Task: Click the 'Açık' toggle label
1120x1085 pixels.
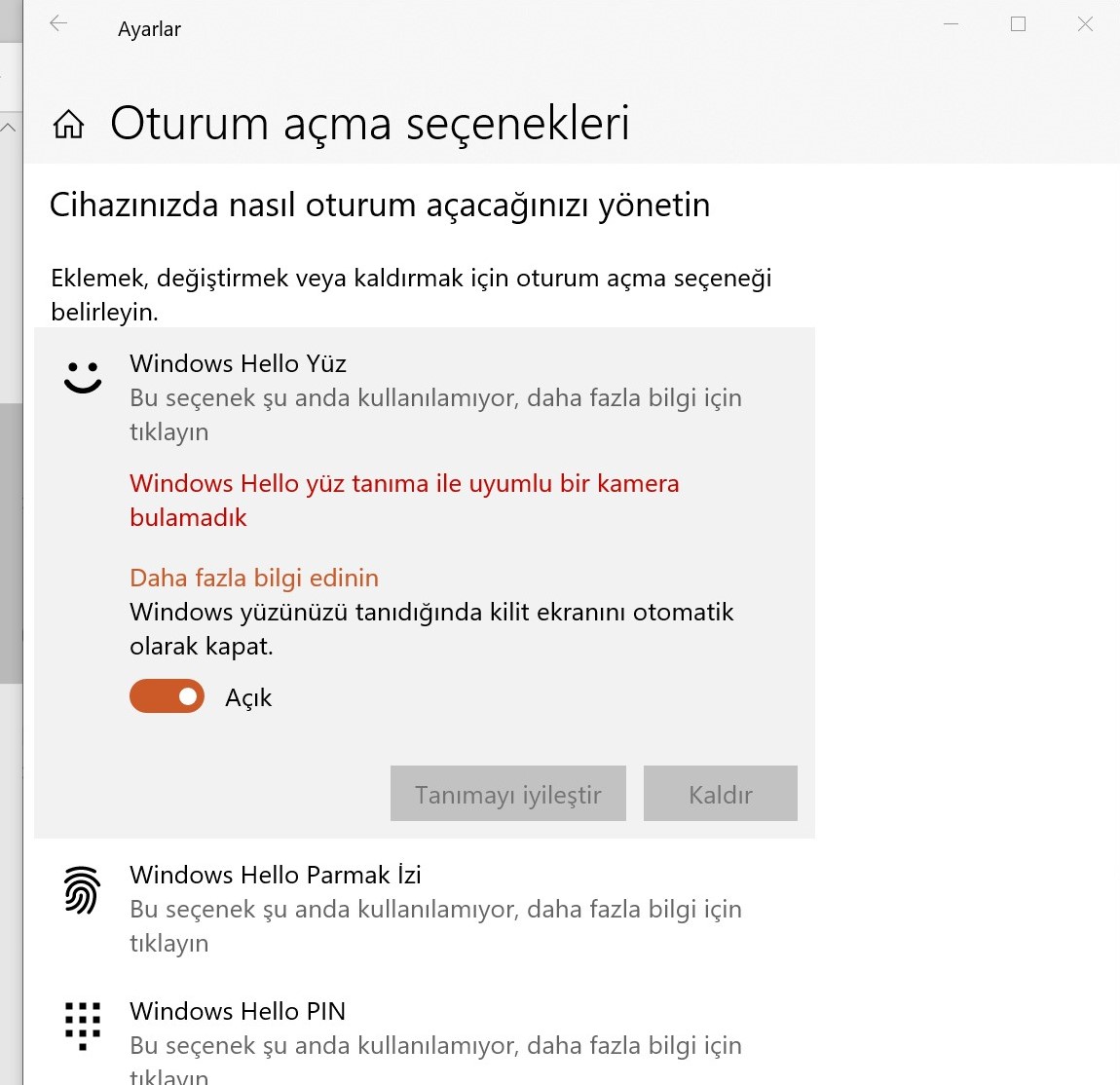Action: coord(248,698)
